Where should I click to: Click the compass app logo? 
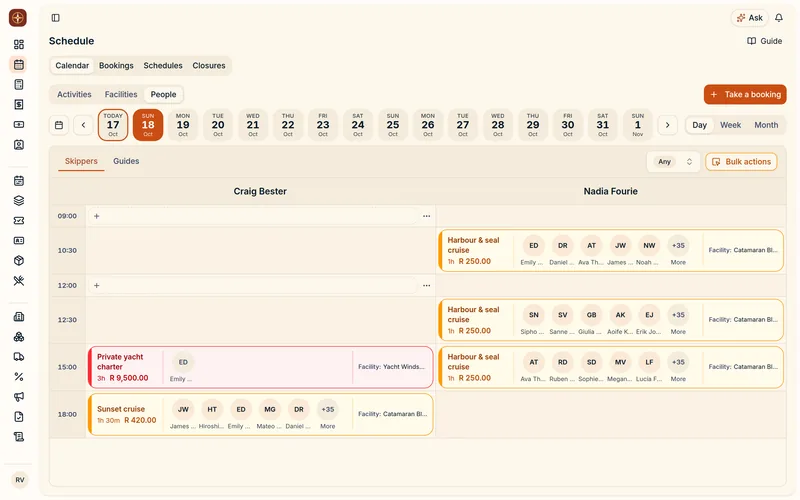(x=18, y=18)
